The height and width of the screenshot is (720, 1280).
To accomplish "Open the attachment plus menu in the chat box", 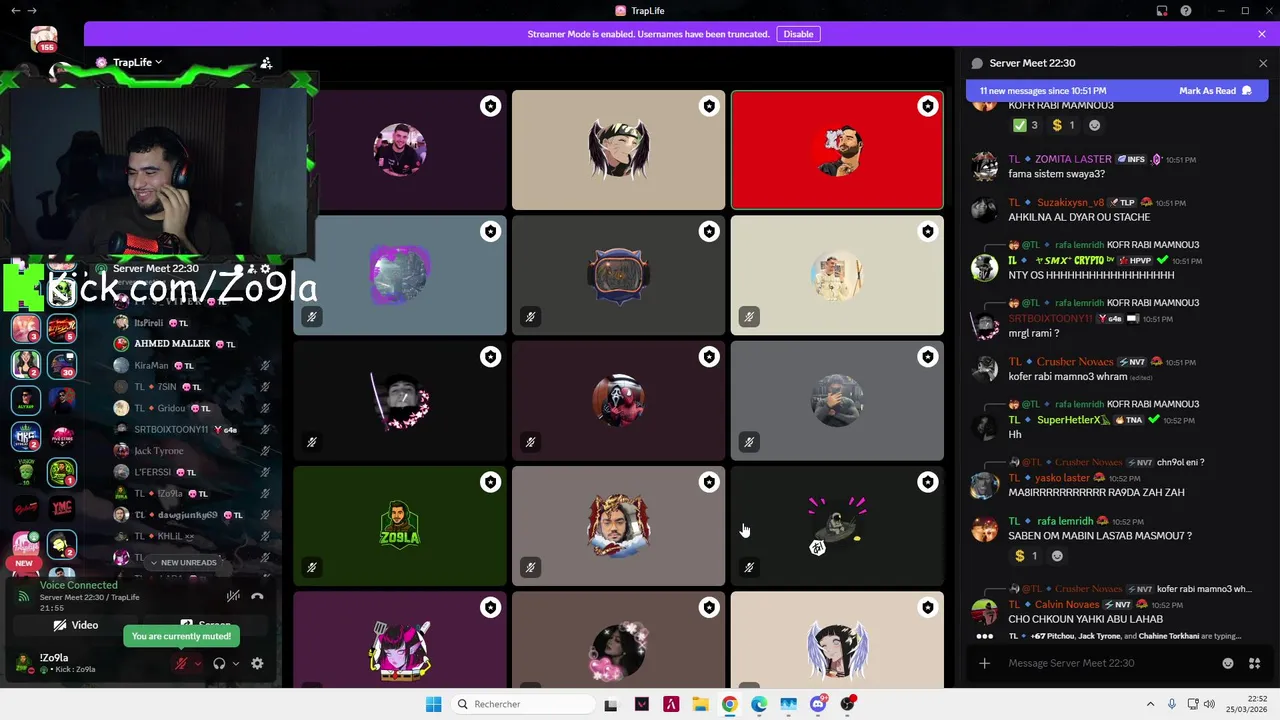I will [x=984, y=663].
